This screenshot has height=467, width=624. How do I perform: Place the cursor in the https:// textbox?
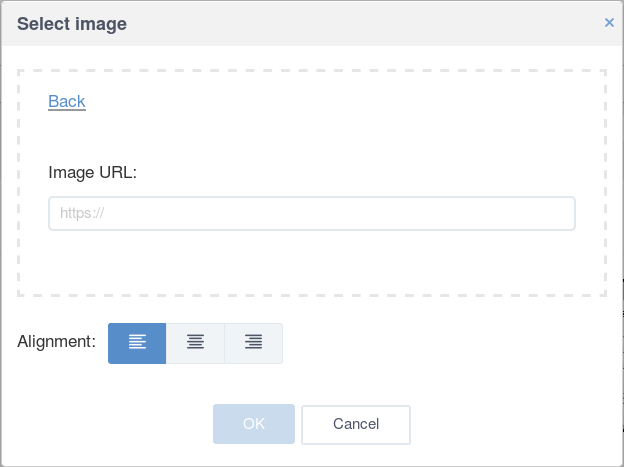pyautogui.click(x=312, y=213)
